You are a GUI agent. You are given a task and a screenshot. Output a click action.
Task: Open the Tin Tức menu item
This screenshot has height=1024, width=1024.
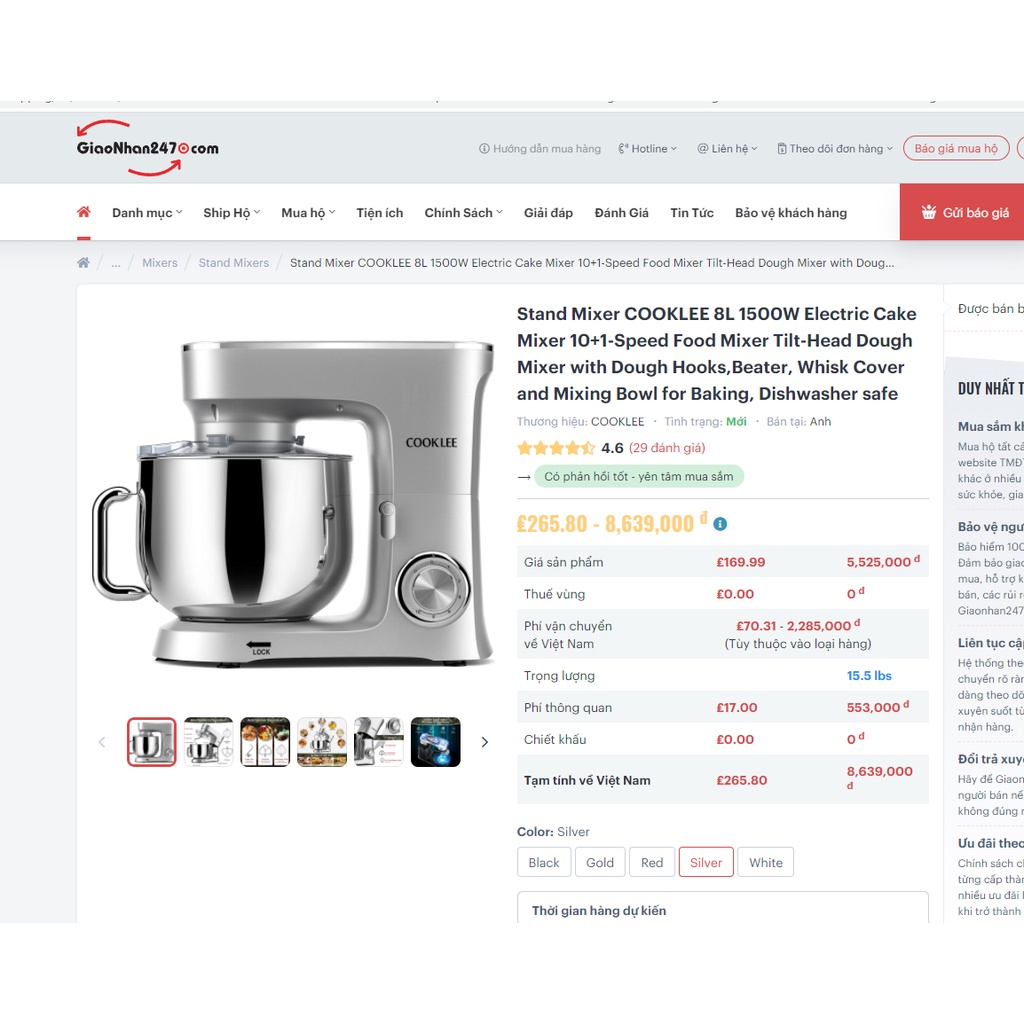click(x=692, y=213)
